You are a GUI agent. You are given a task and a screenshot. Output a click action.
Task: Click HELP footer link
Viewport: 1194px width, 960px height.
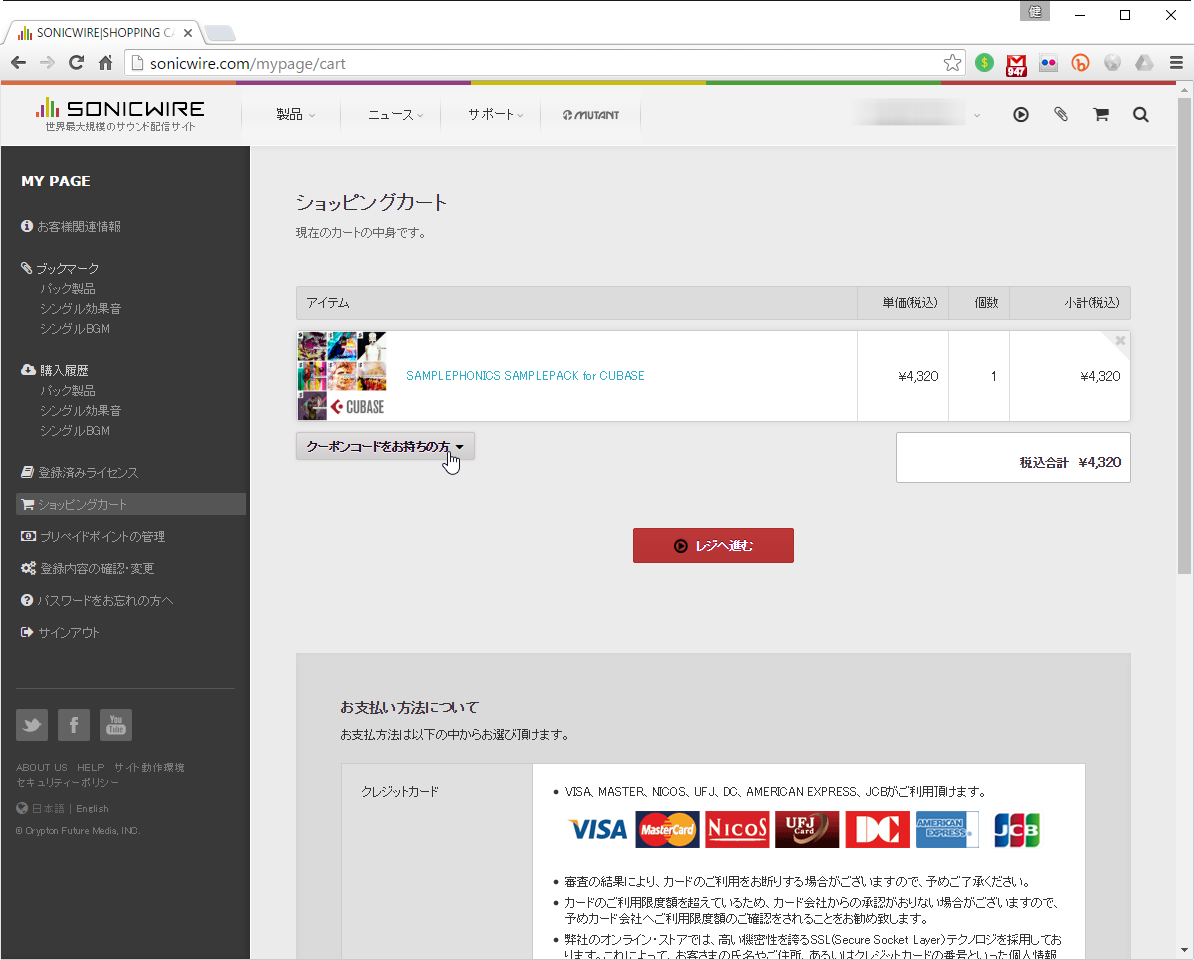91,767
